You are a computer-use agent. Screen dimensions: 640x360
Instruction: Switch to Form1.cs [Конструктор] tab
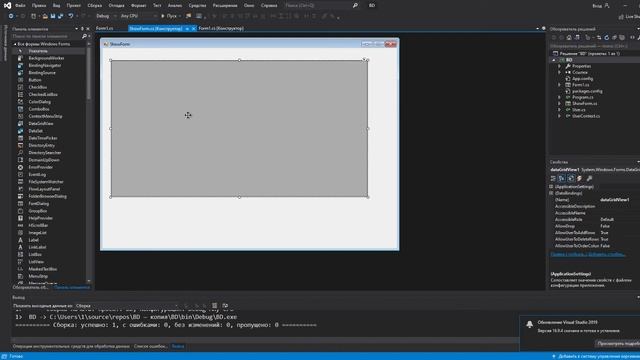[x=221, y=29]
